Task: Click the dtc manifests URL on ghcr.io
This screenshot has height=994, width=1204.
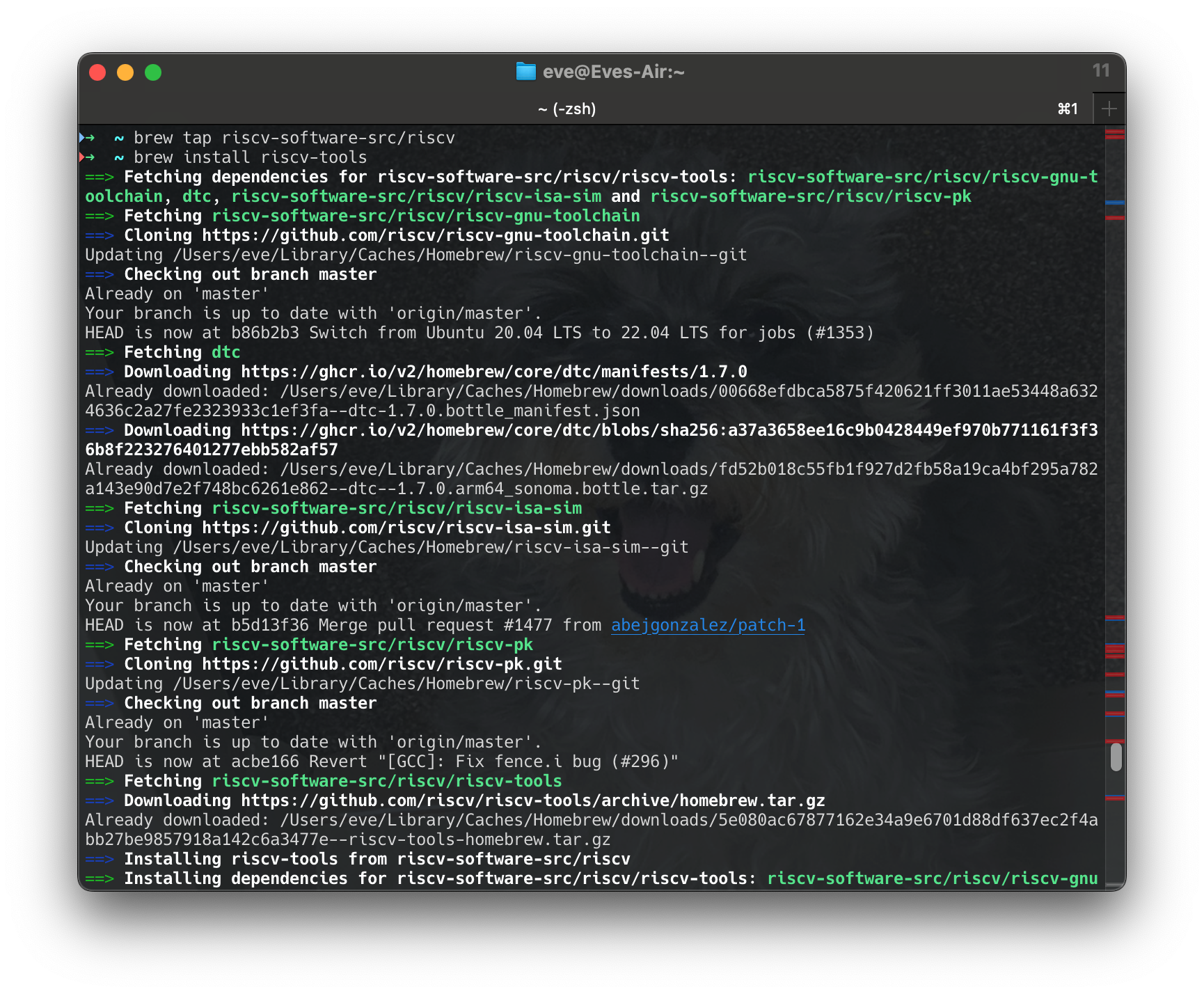Action: click(494, 372)
